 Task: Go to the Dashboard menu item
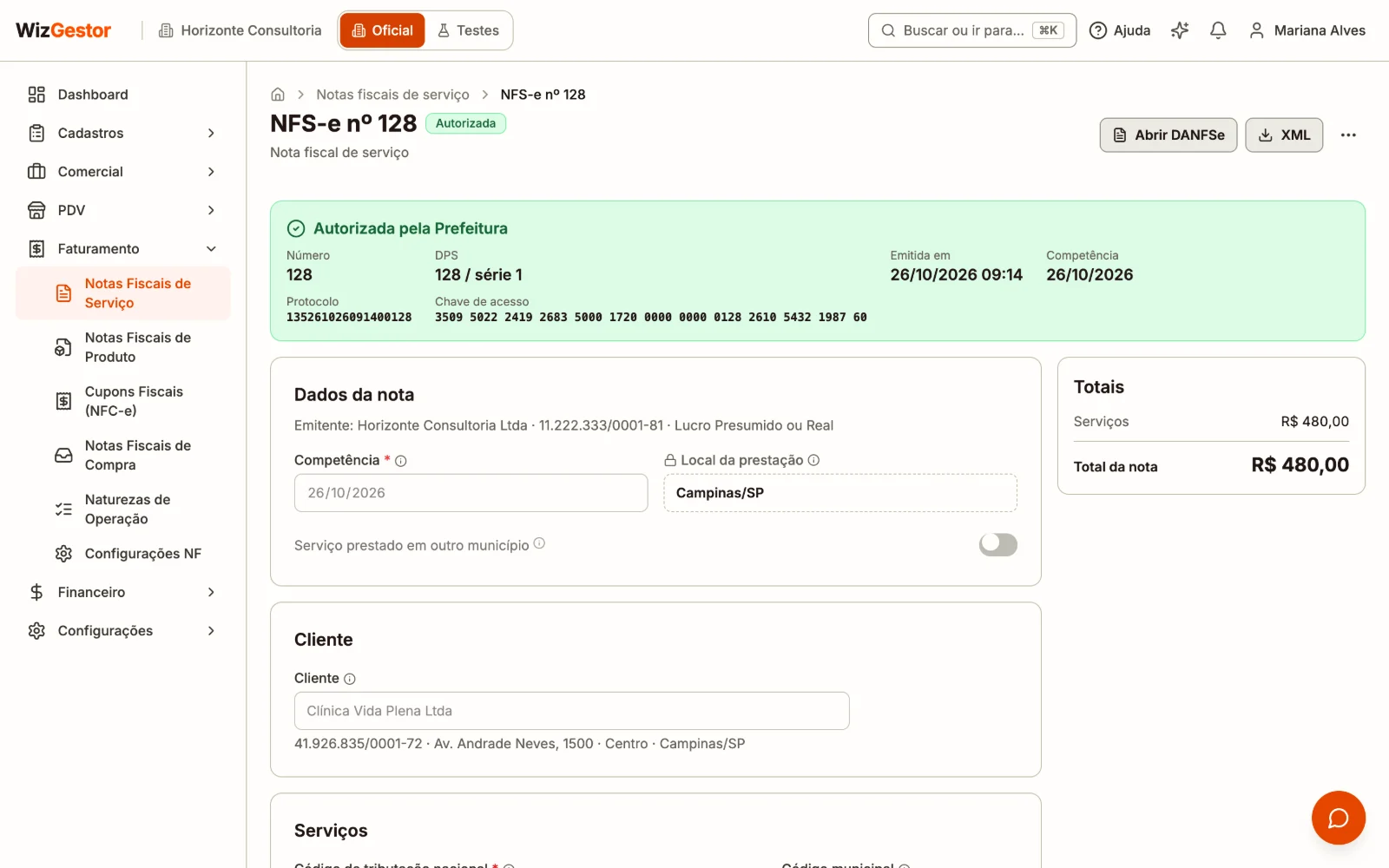123,95
